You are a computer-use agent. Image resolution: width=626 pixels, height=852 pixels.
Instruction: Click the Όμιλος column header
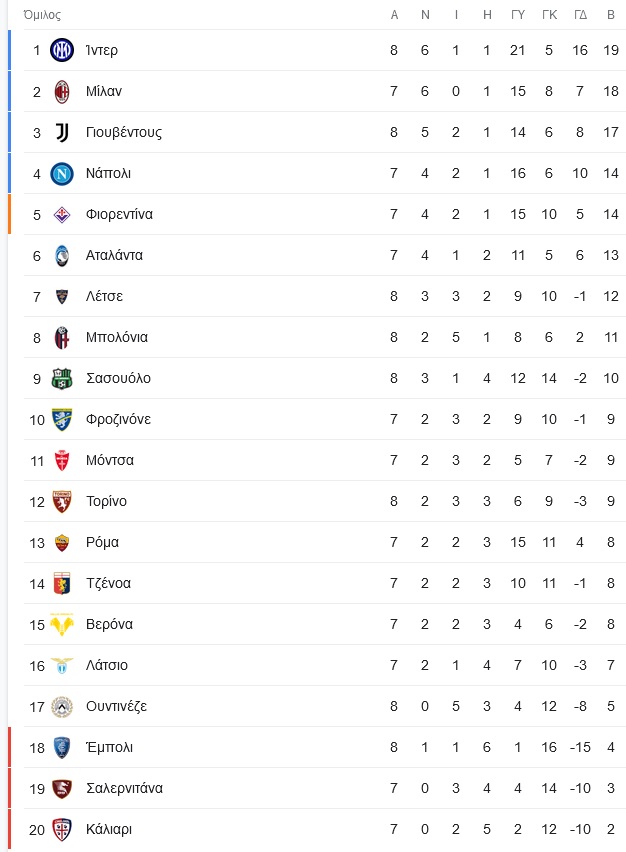(42, 15)
